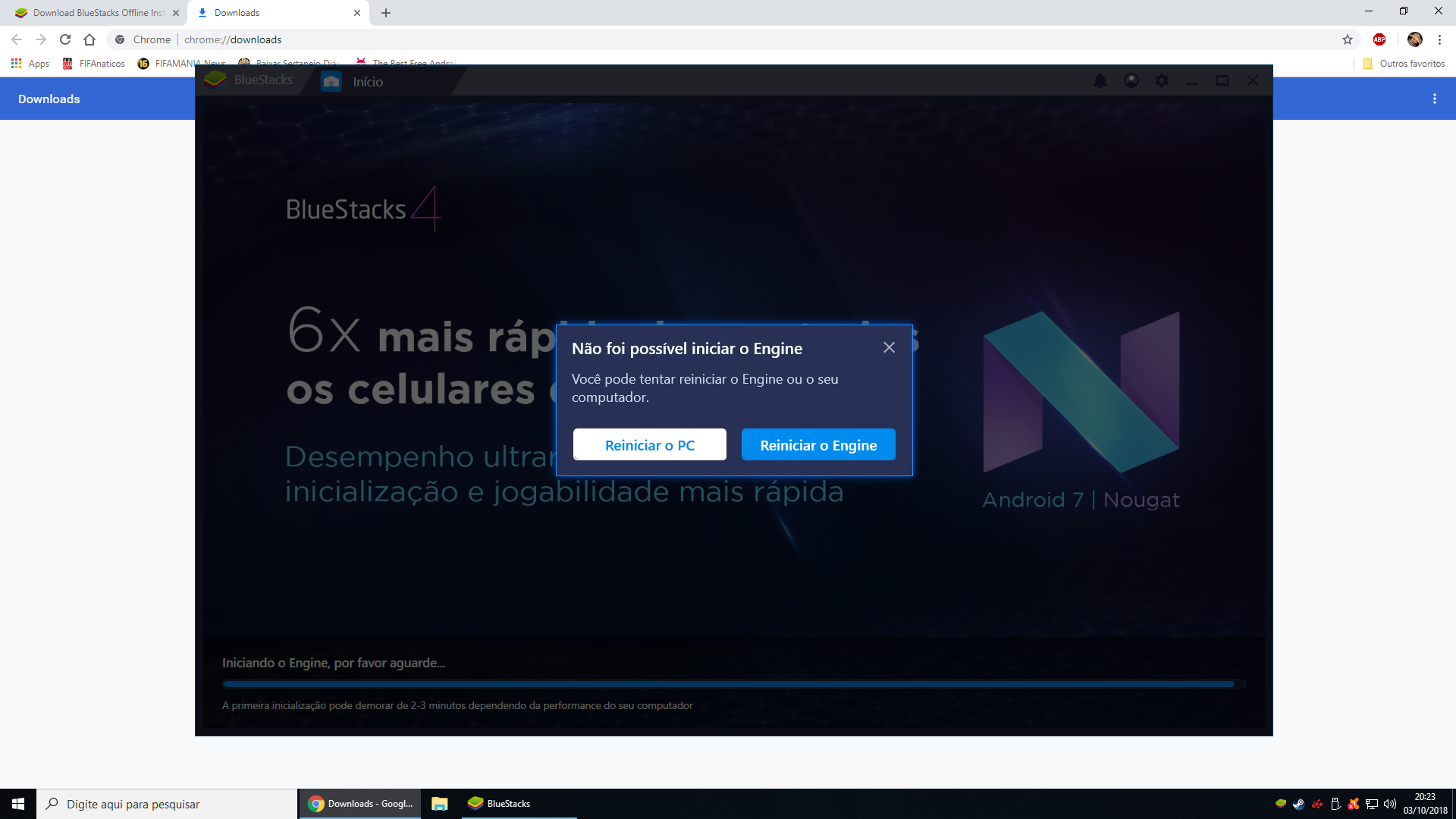
Task: Switch to Chrome Downloads in taskbar
Action: (x=360, y=804)
